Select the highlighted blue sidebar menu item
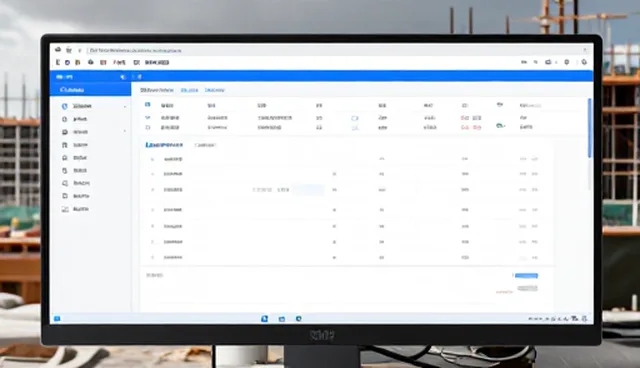This screenshot has width=640, height=368. tap(91, 90)
